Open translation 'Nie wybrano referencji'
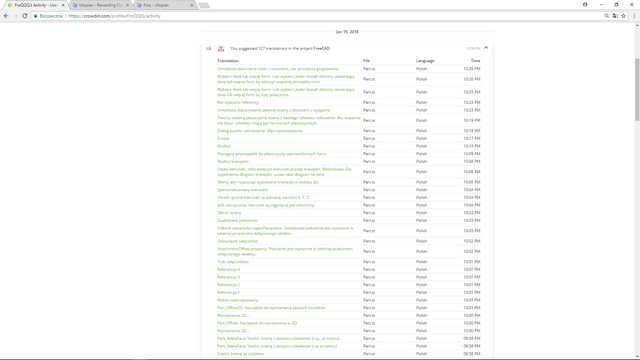The height and width of the screenshot is (360, 640). (x=238, y=102)
